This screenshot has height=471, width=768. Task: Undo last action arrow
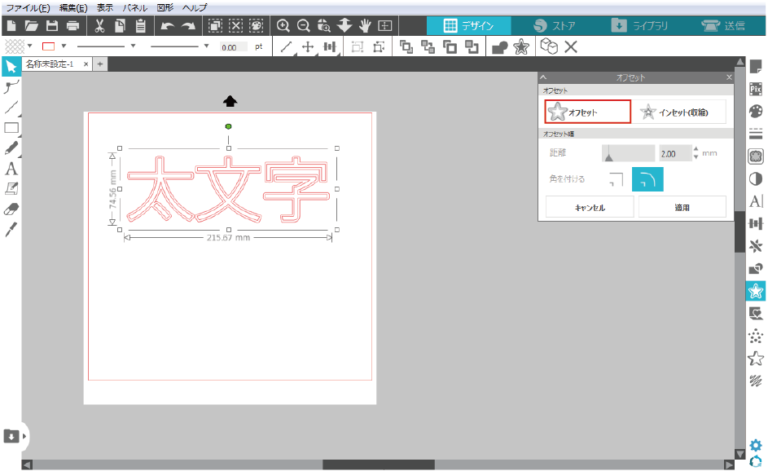point(168,26)
